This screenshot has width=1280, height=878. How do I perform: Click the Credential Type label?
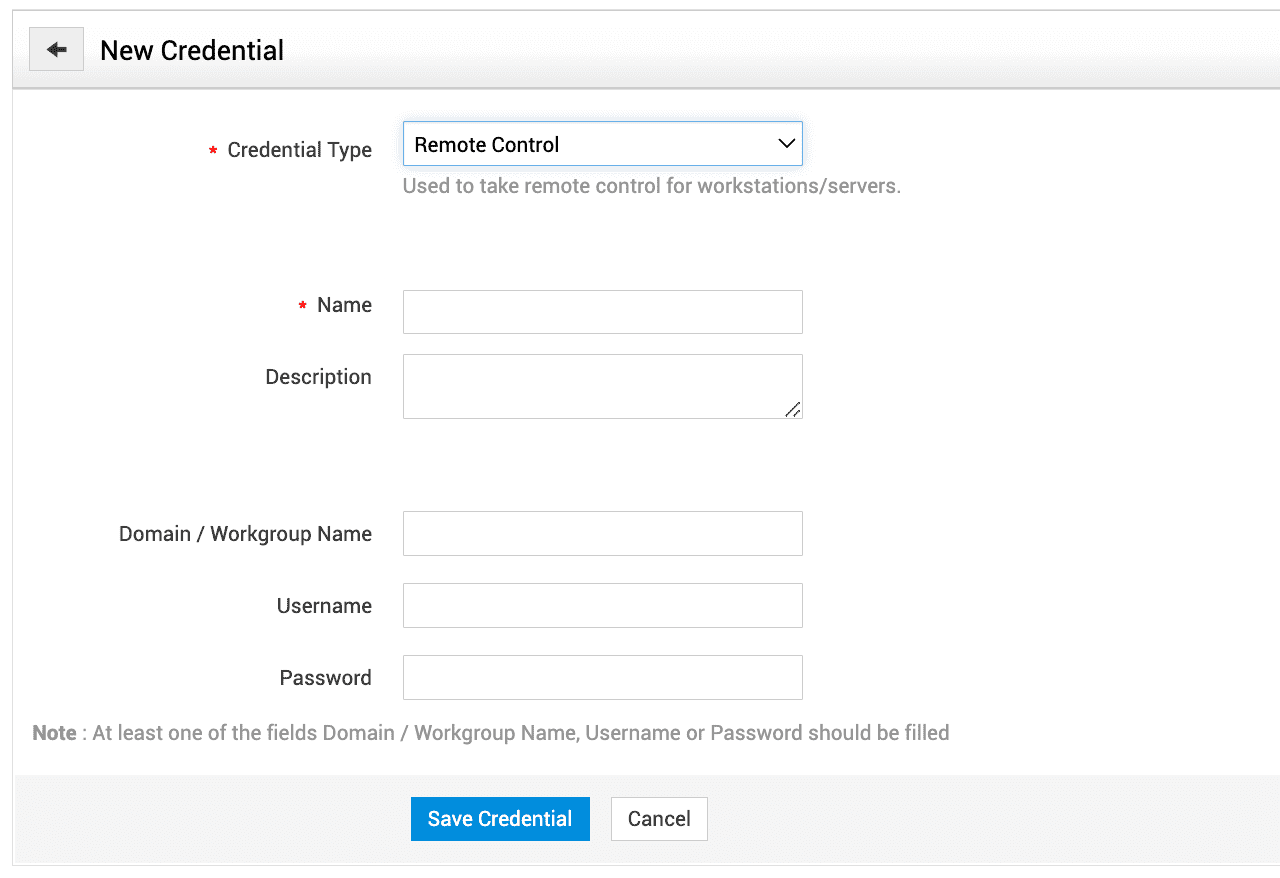point(299,150)
